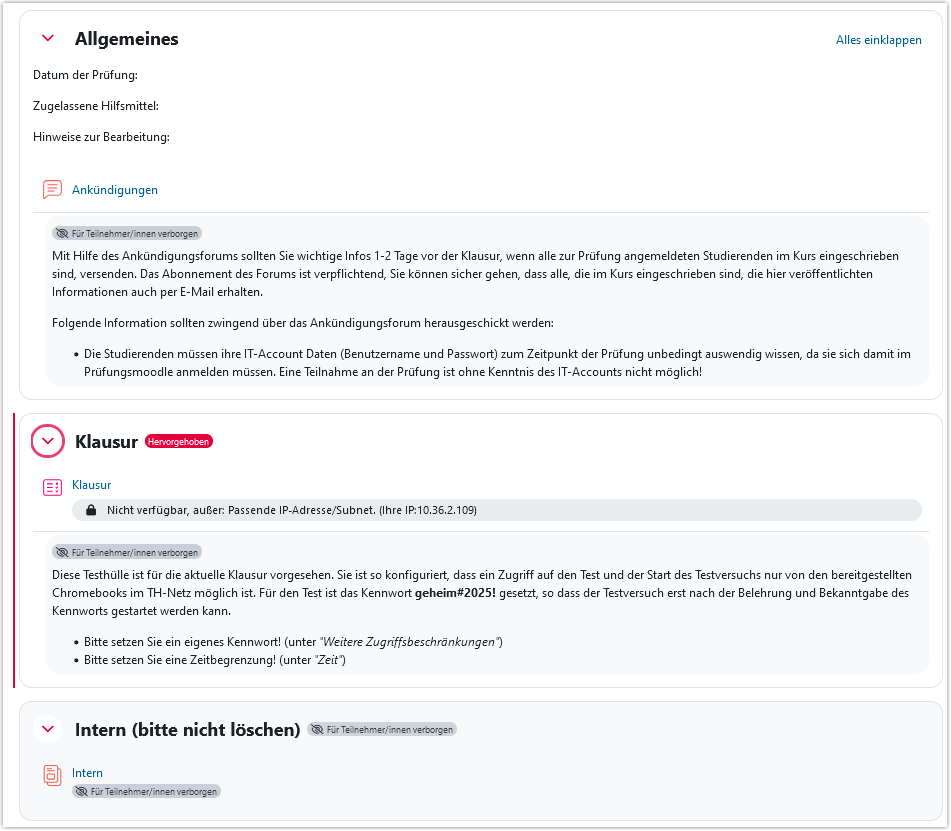
Task: Click the red Hervorgehoben badge
Action: click(179, 442)
